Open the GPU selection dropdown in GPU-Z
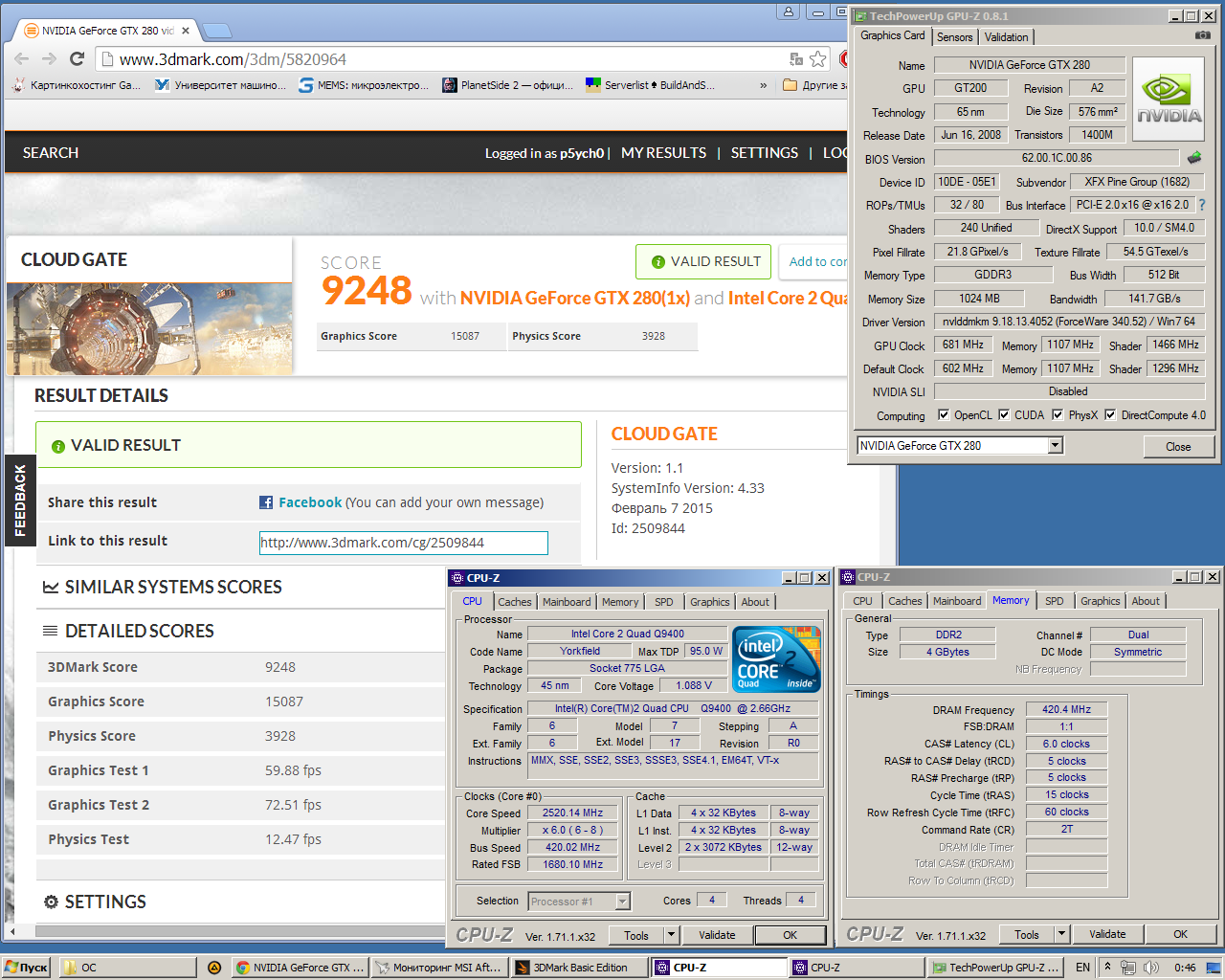 click(x=1055, y=445)
